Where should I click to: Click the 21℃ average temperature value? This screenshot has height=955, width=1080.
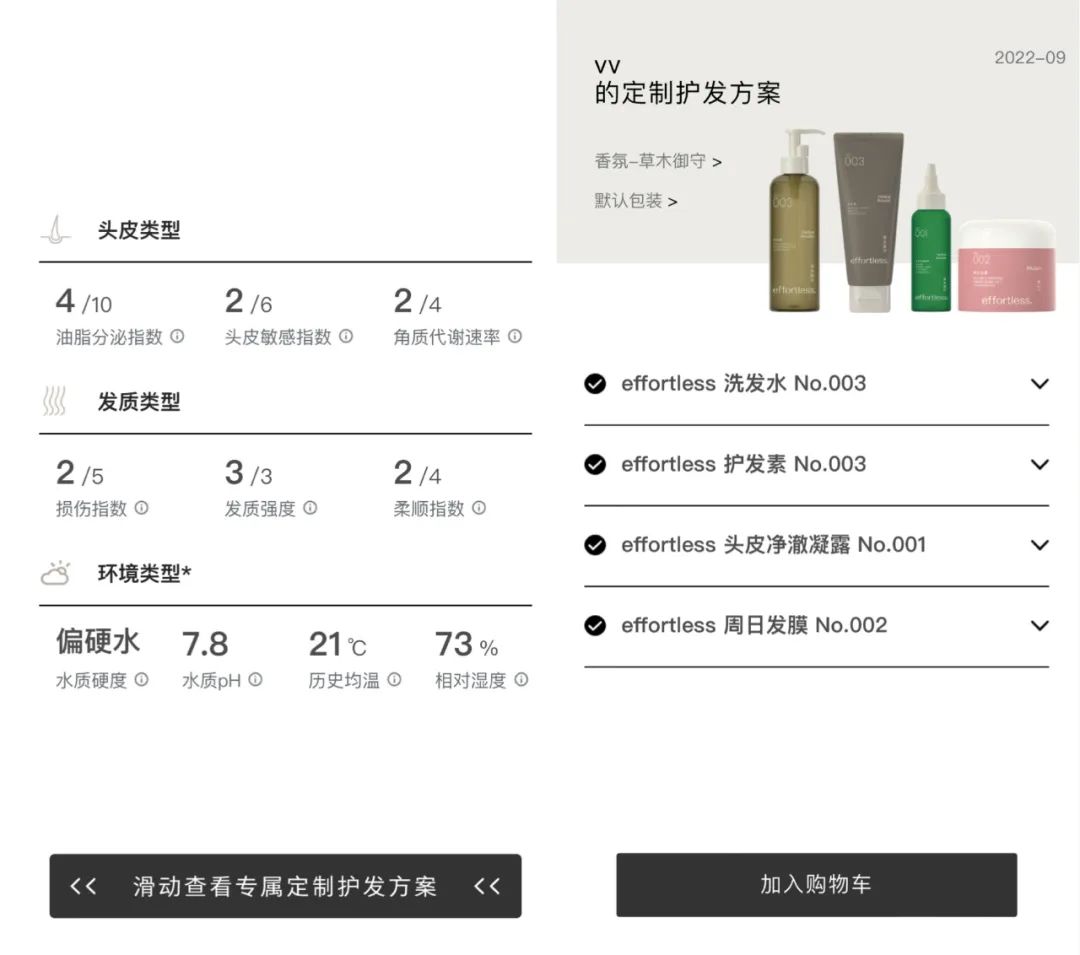point(338,644)
